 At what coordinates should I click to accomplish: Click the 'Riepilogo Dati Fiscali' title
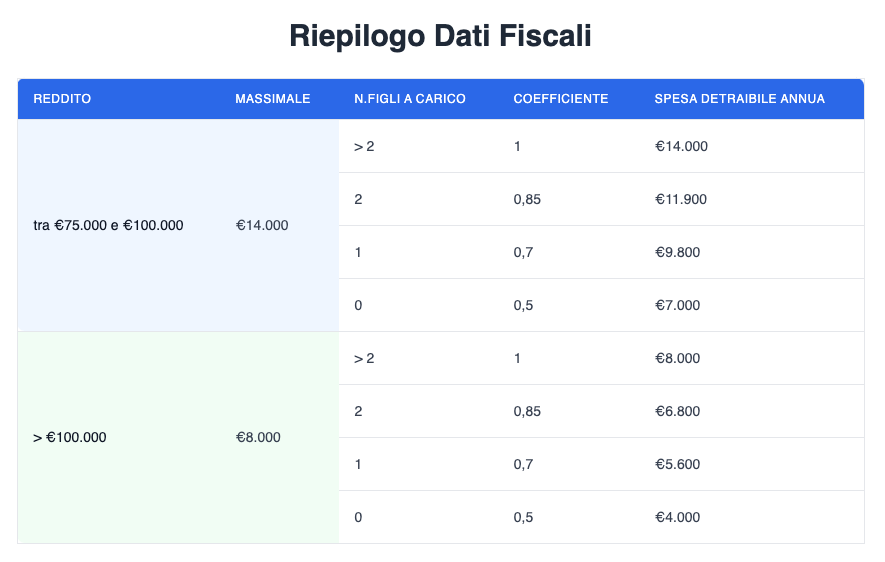click(x=441, y=36)
